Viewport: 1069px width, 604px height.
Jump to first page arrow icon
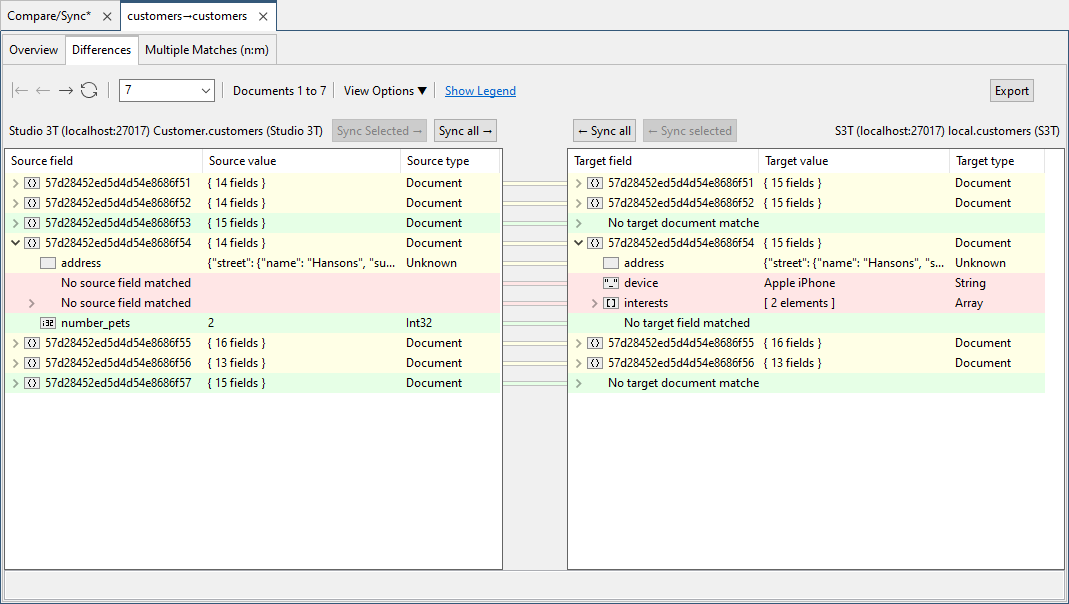[x=20, y=91]
